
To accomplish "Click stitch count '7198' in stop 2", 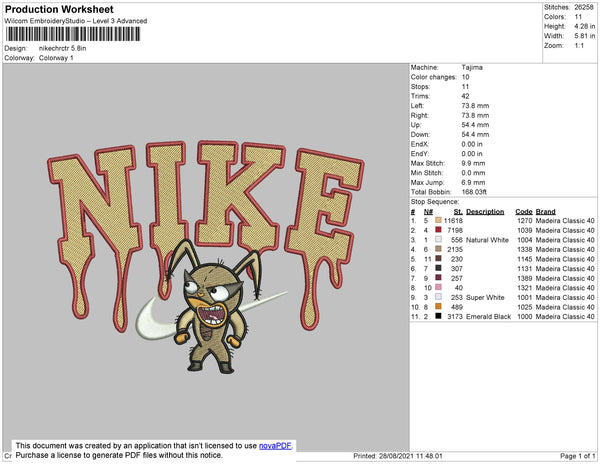I will [455, 230].
